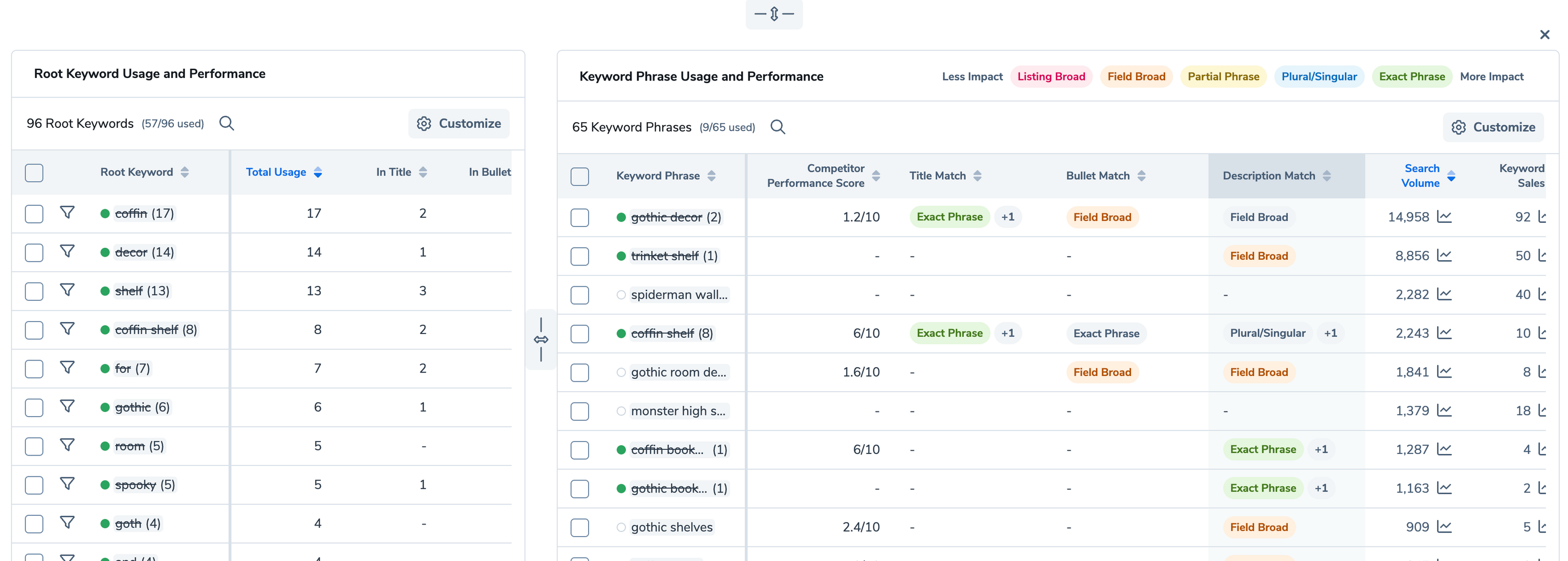Screen dimensions: 1568x561
Task: Click search icon beside Root Keywords count
Action: point(226,123)
